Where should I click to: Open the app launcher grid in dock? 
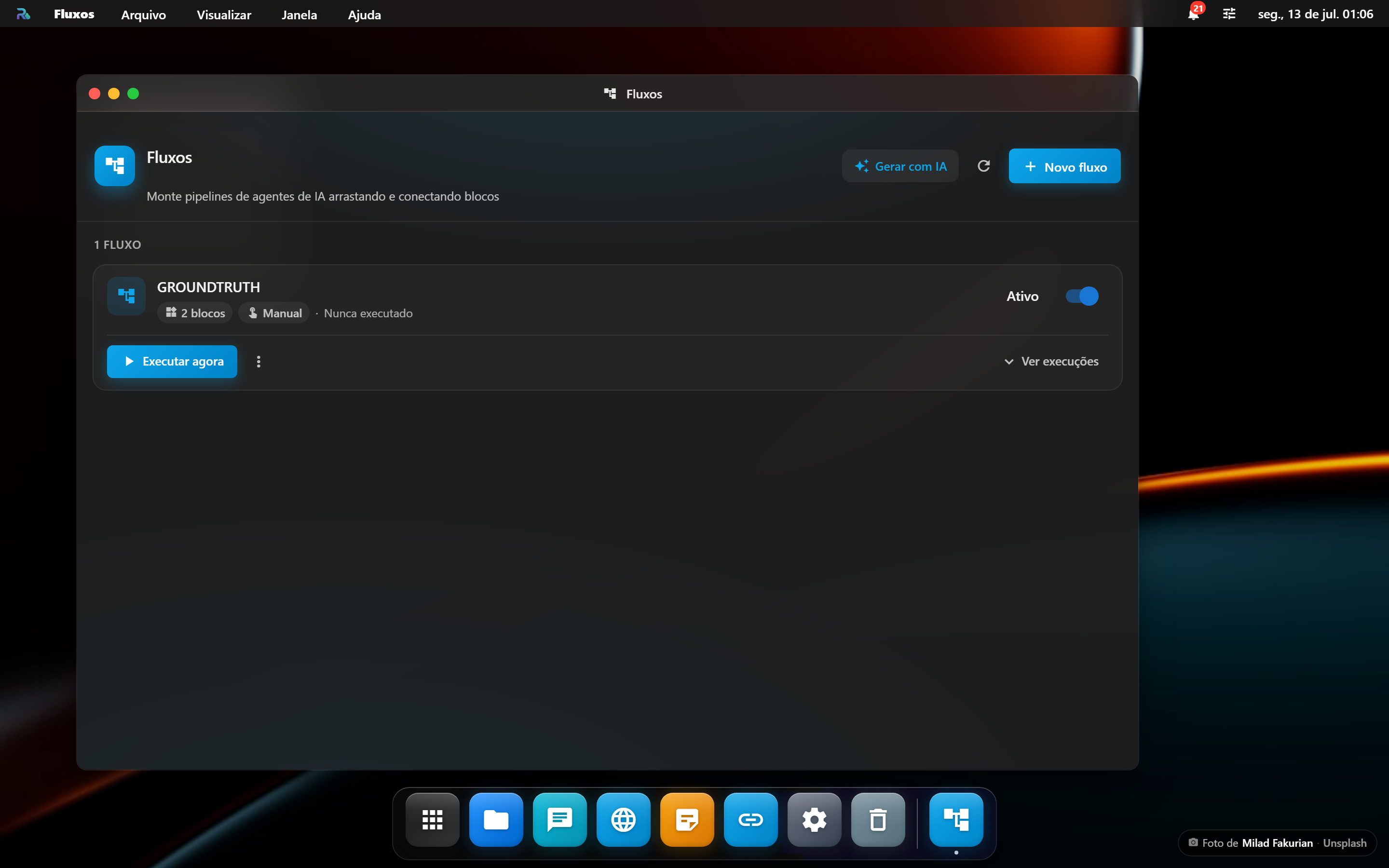point(432,820)
